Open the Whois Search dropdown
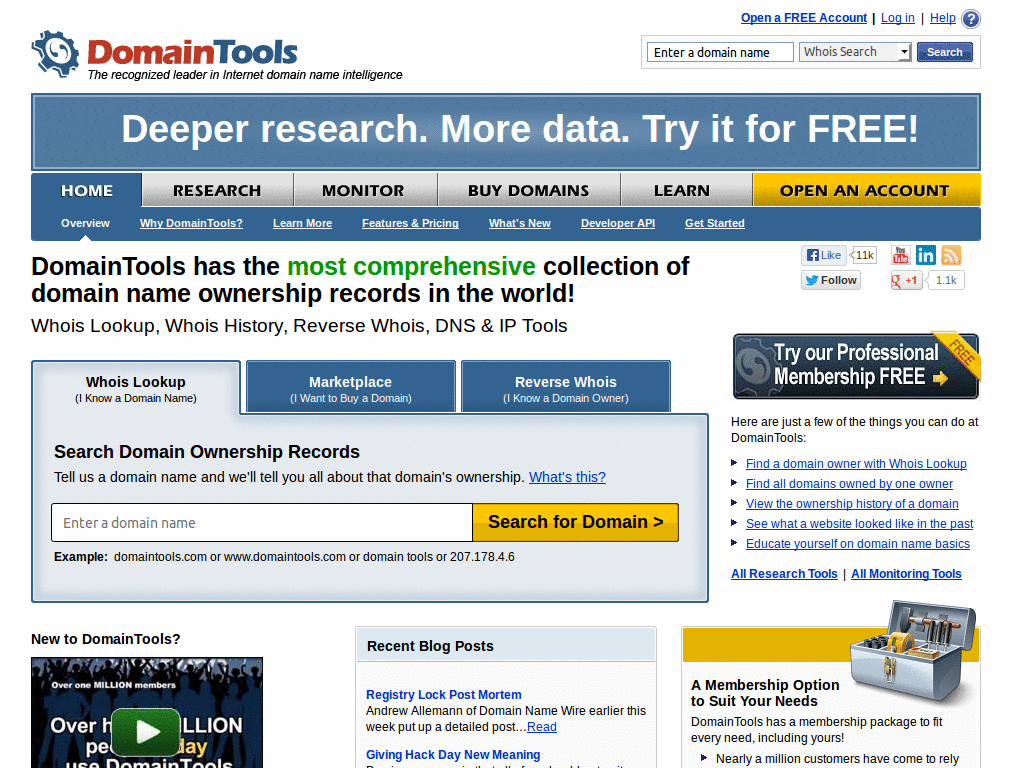Viewport: 1024px width, 768px height. click(x=855, y=52)
